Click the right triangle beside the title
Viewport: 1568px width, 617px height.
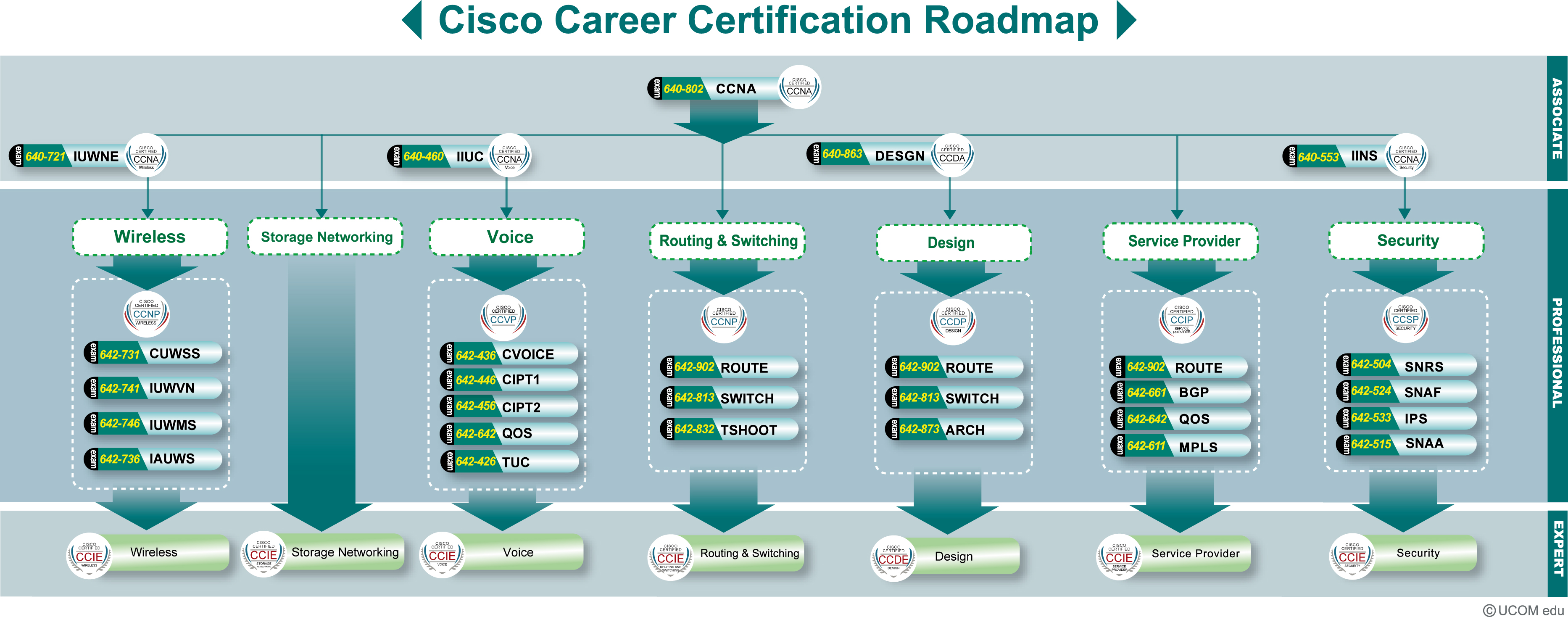(x=1126, y=20)
